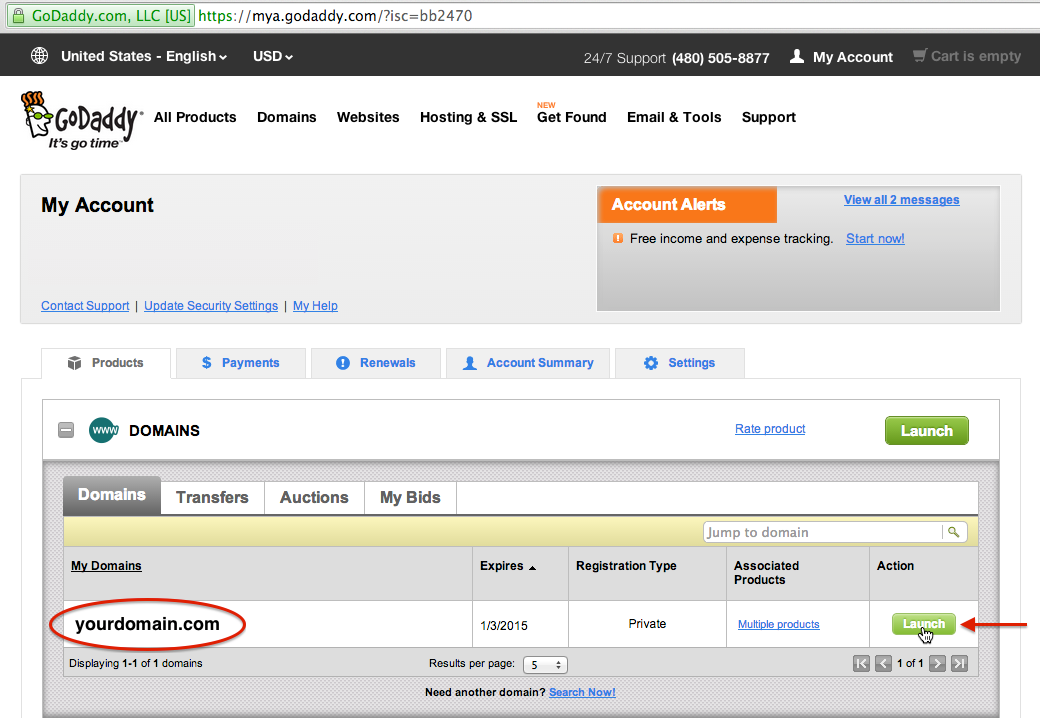Click the Cart is empty text
The image size is (1040, 718).
(976, 56)
